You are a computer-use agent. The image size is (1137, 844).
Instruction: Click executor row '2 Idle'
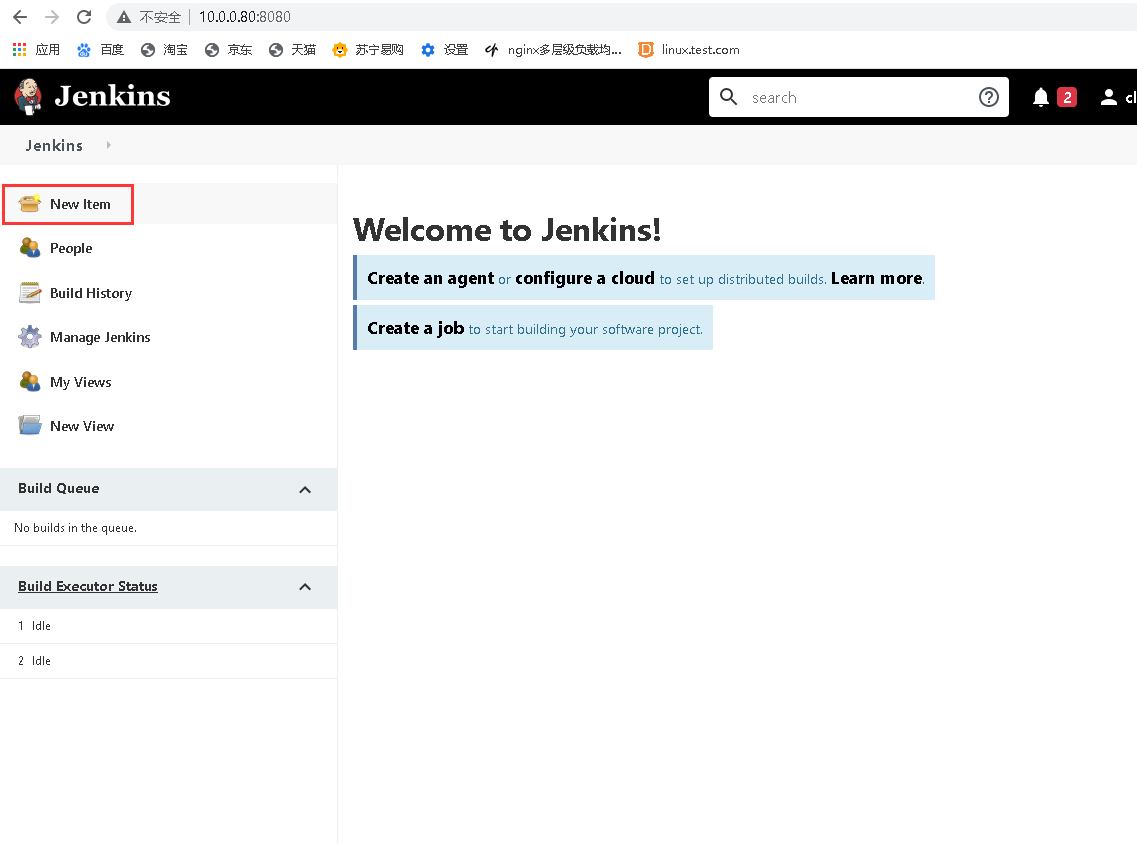(168, 661)
